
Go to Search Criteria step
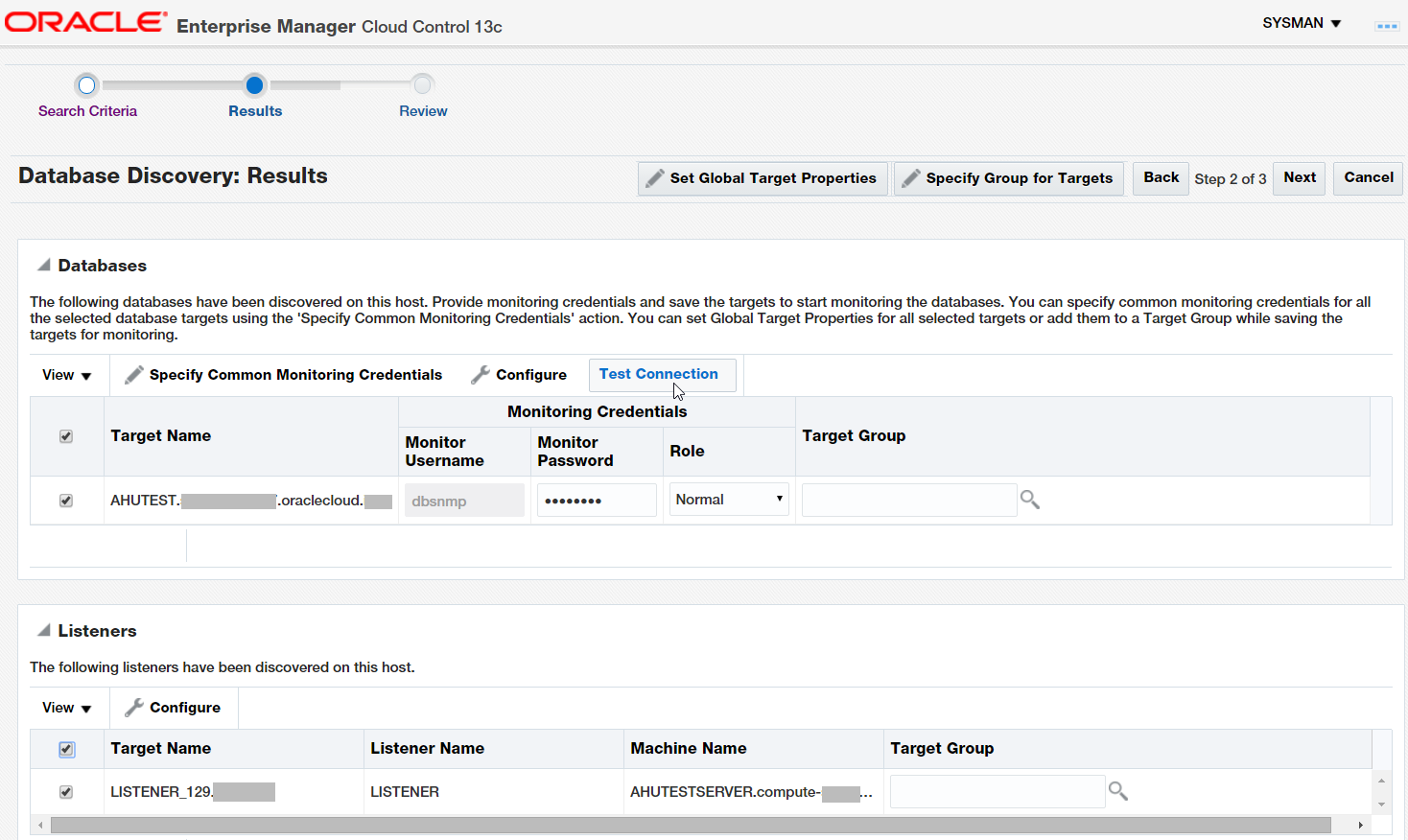click(87, 111)
